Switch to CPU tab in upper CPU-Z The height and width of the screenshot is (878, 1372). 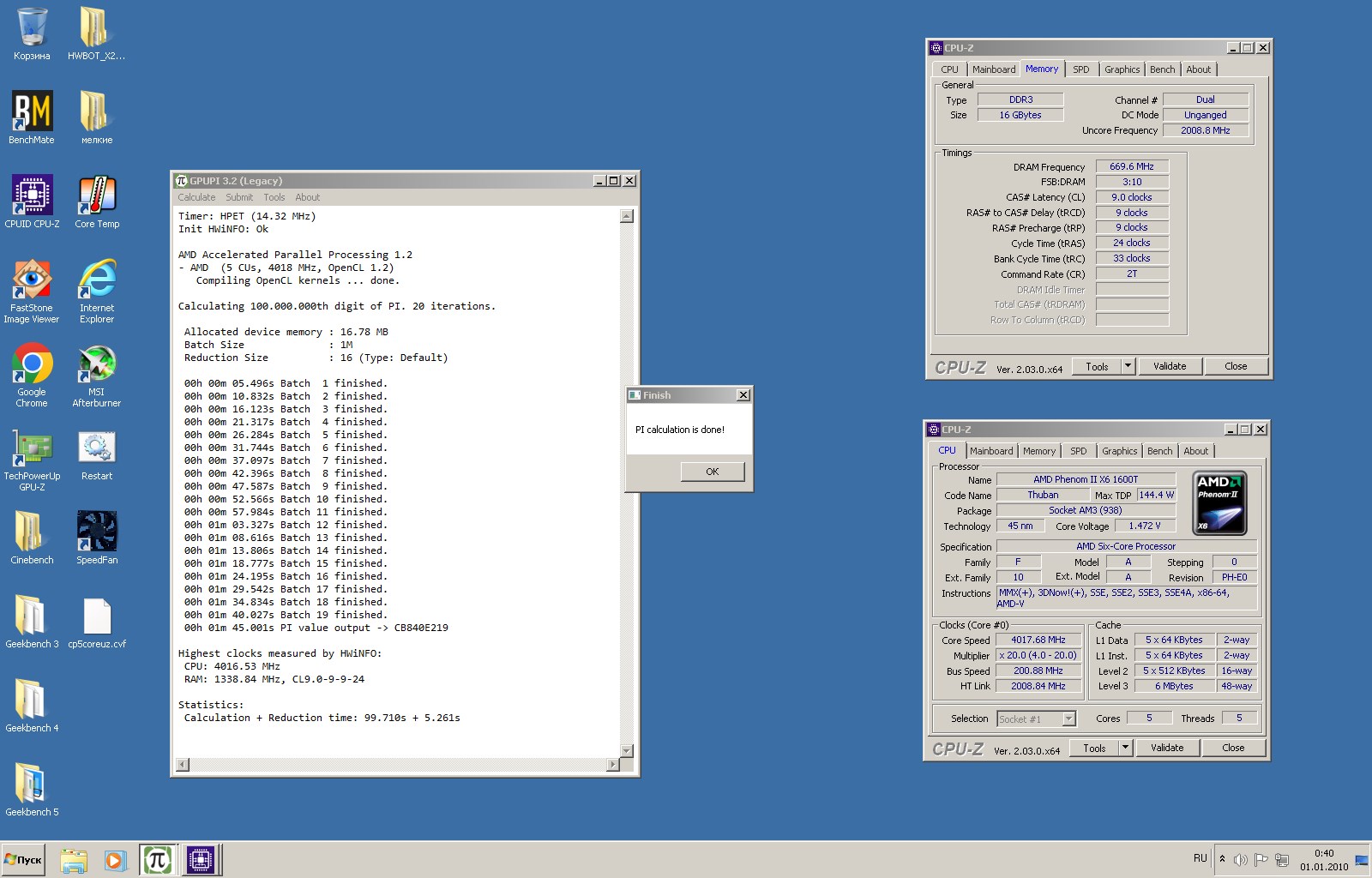pos(949,69)
